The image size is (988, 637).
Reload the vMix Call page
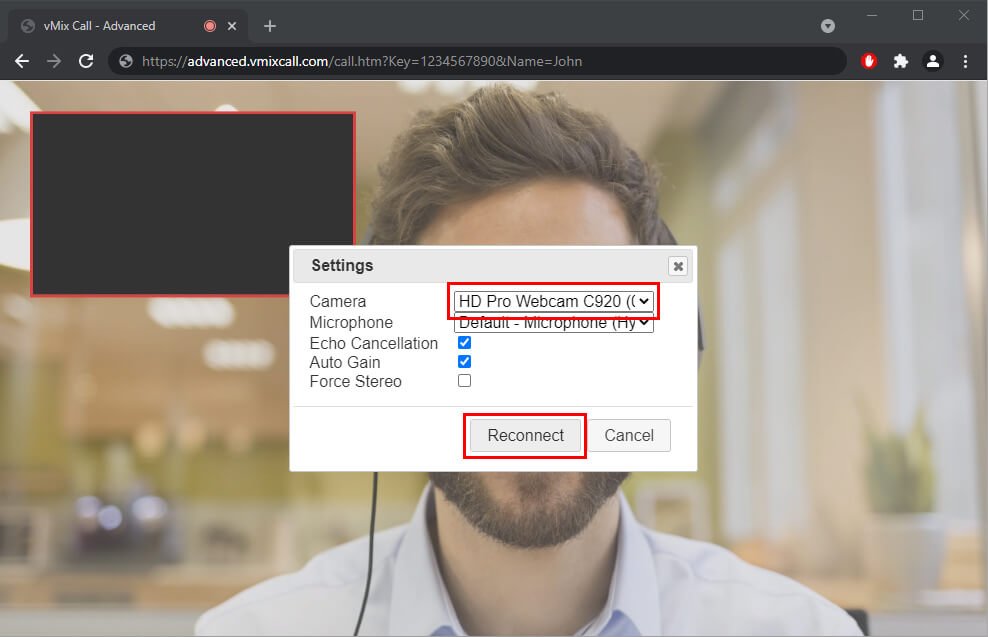pyautogui.click(x=86, y=61)
